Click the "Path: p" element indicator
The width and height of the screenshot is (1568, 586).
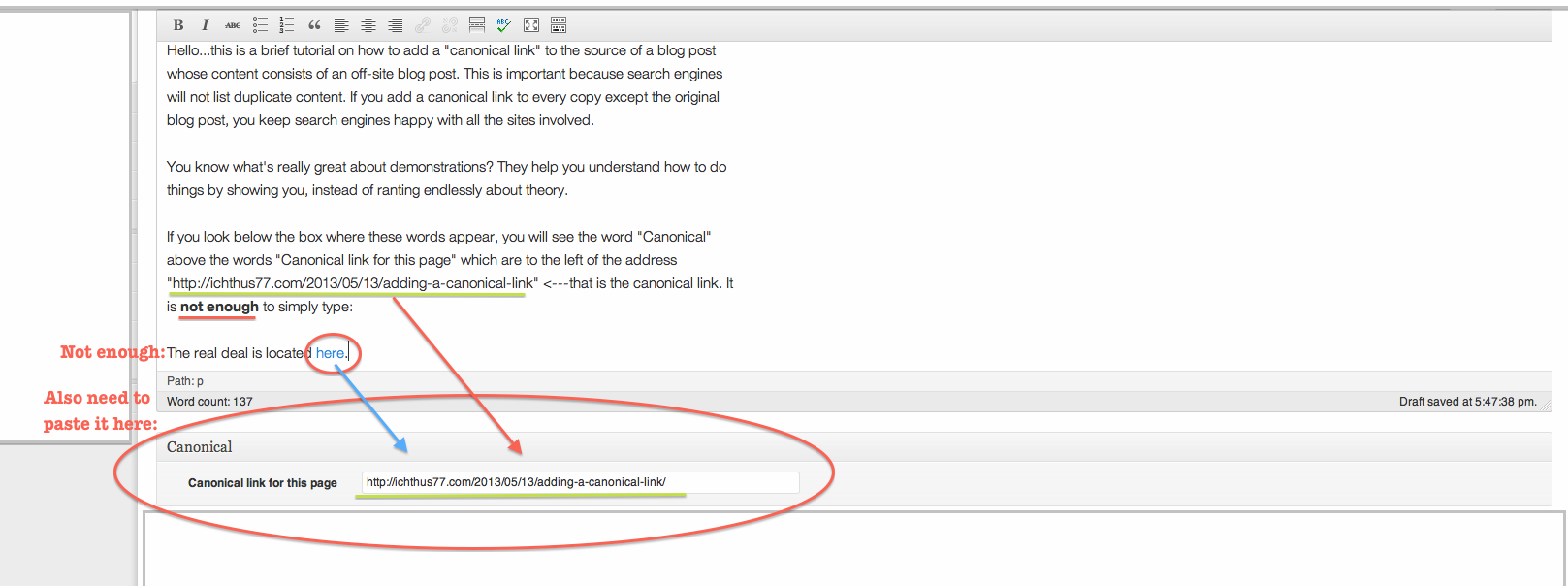(x=185, y=381)
